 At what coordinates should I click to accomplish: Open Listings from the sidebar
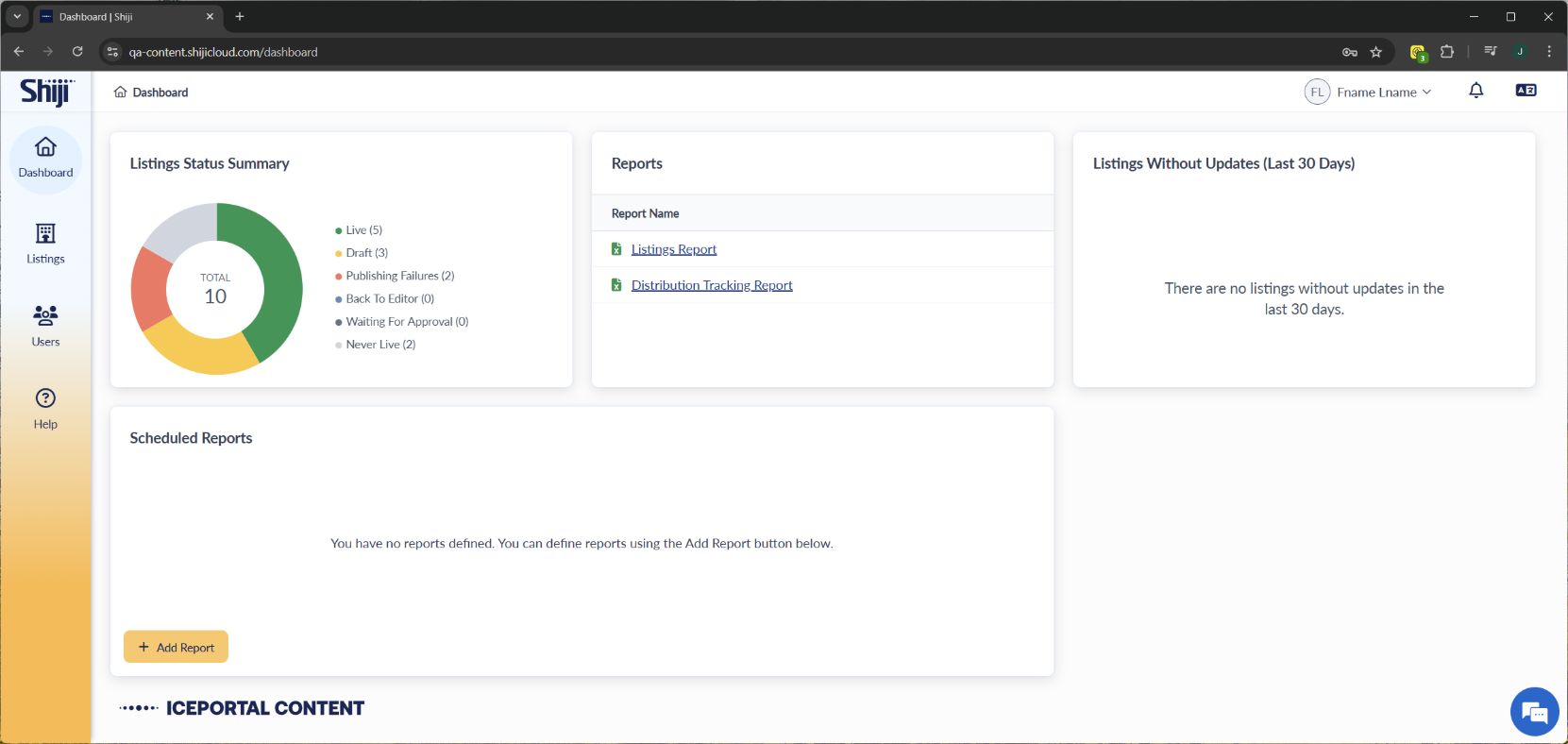[x=45, y=243]
